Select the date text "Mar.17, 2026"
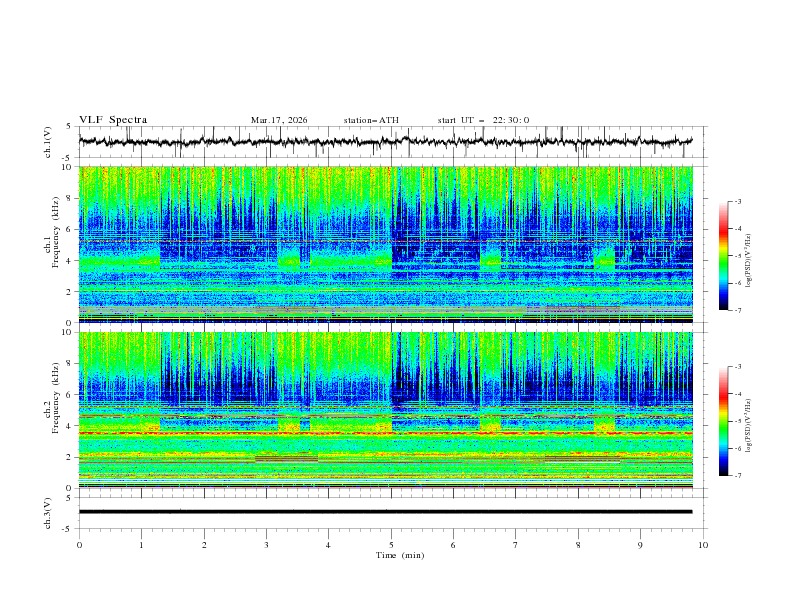792x612 pixels. [x=279, y=120]
